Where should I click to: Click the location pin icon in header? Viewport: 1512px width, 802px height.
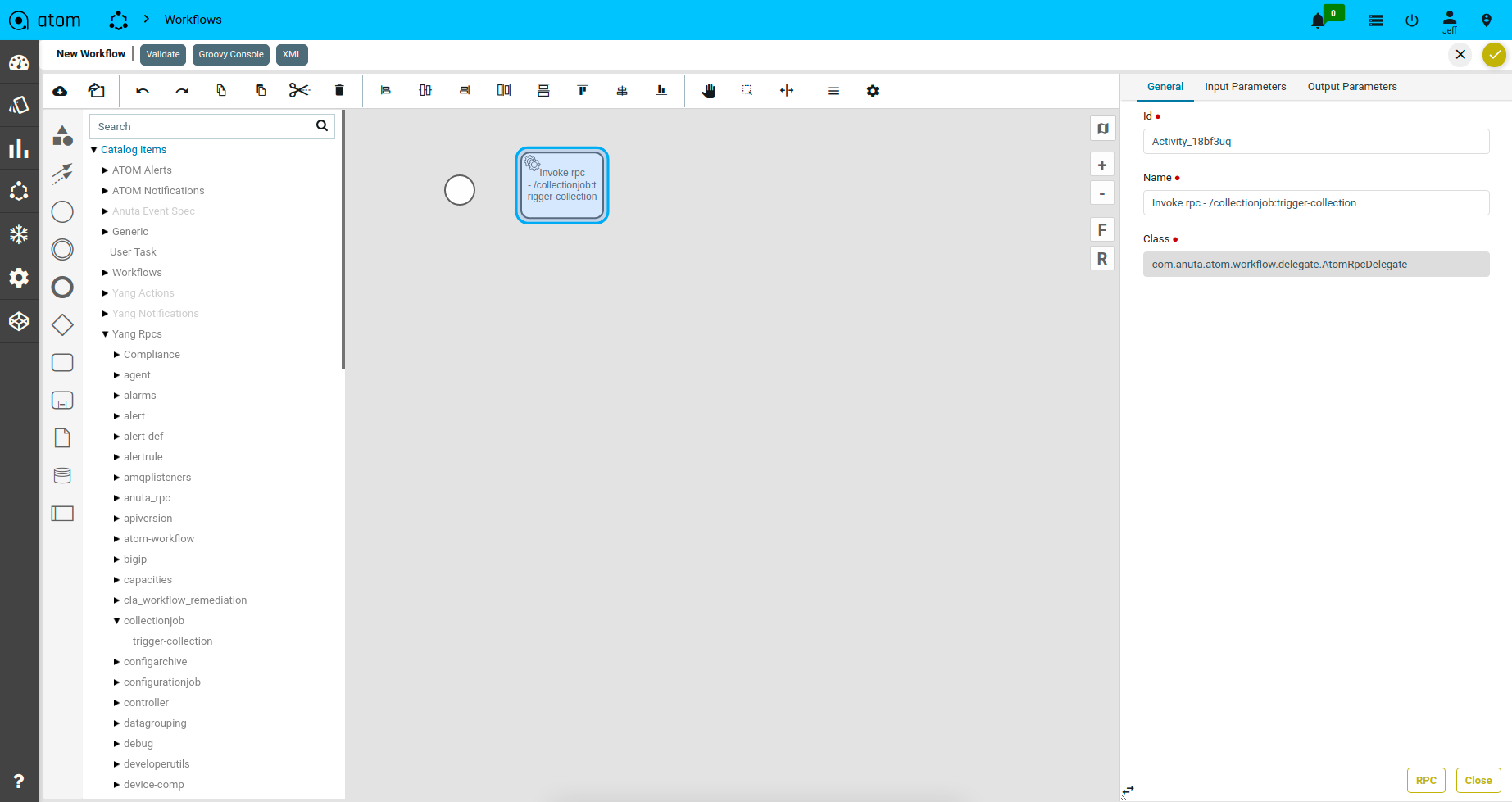click(x=1487, y=20)
